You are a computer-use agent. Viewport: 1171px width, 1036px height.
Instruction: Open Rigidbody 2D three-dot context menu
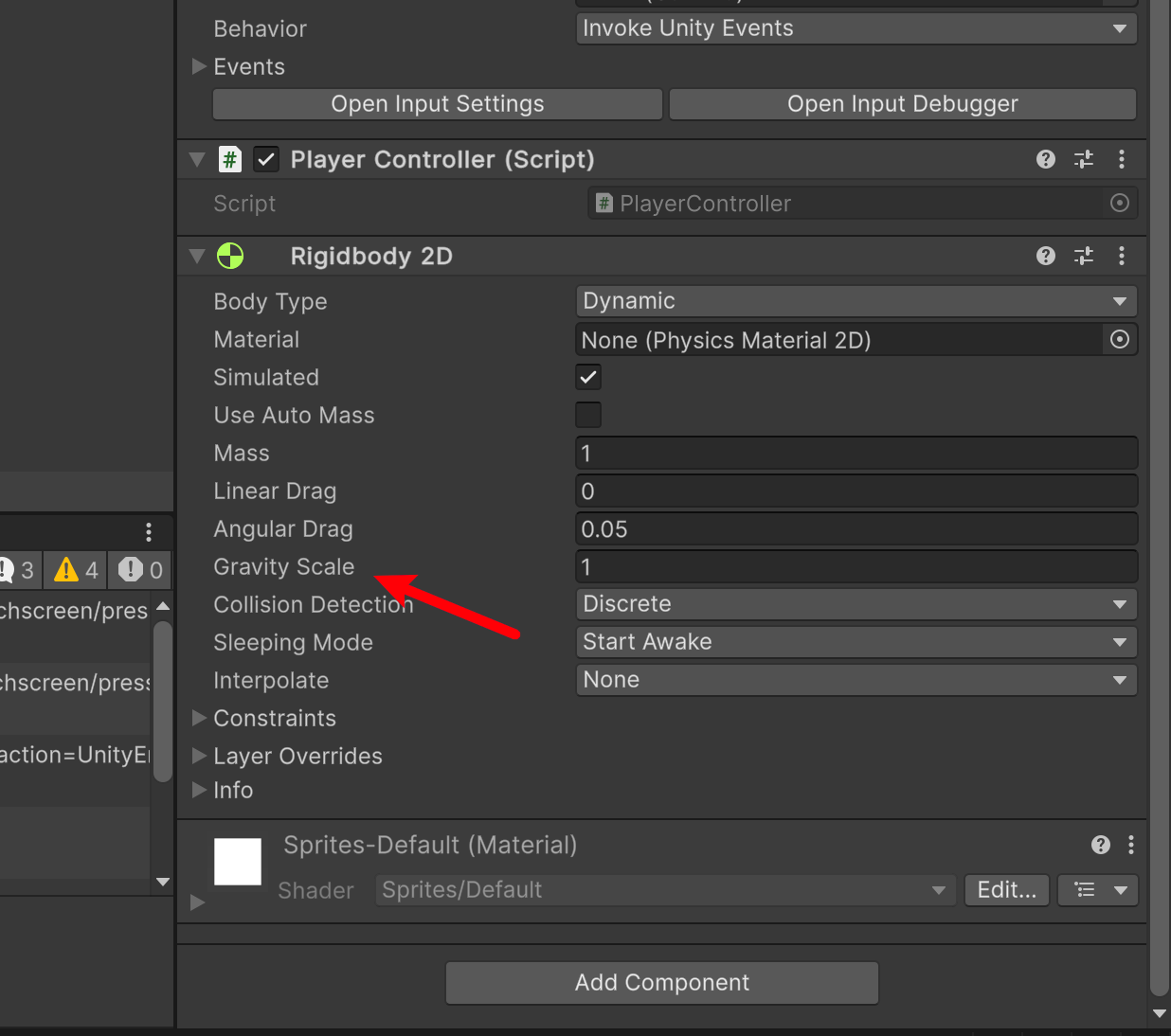click(x=1122, y=256)
